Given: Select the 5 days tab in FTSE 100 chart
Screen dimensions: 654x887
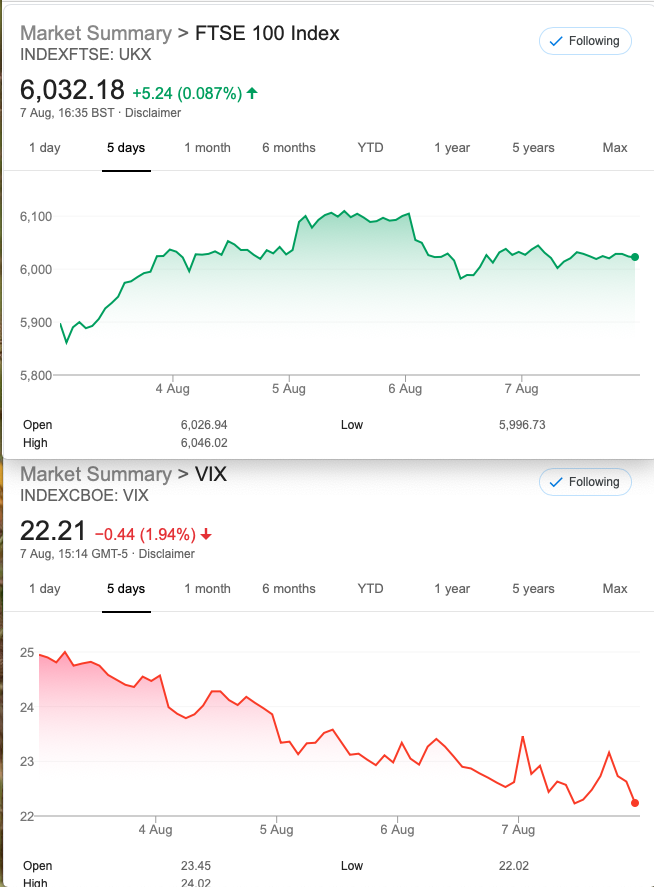Looking at the screenshot, I should (126, 148).
